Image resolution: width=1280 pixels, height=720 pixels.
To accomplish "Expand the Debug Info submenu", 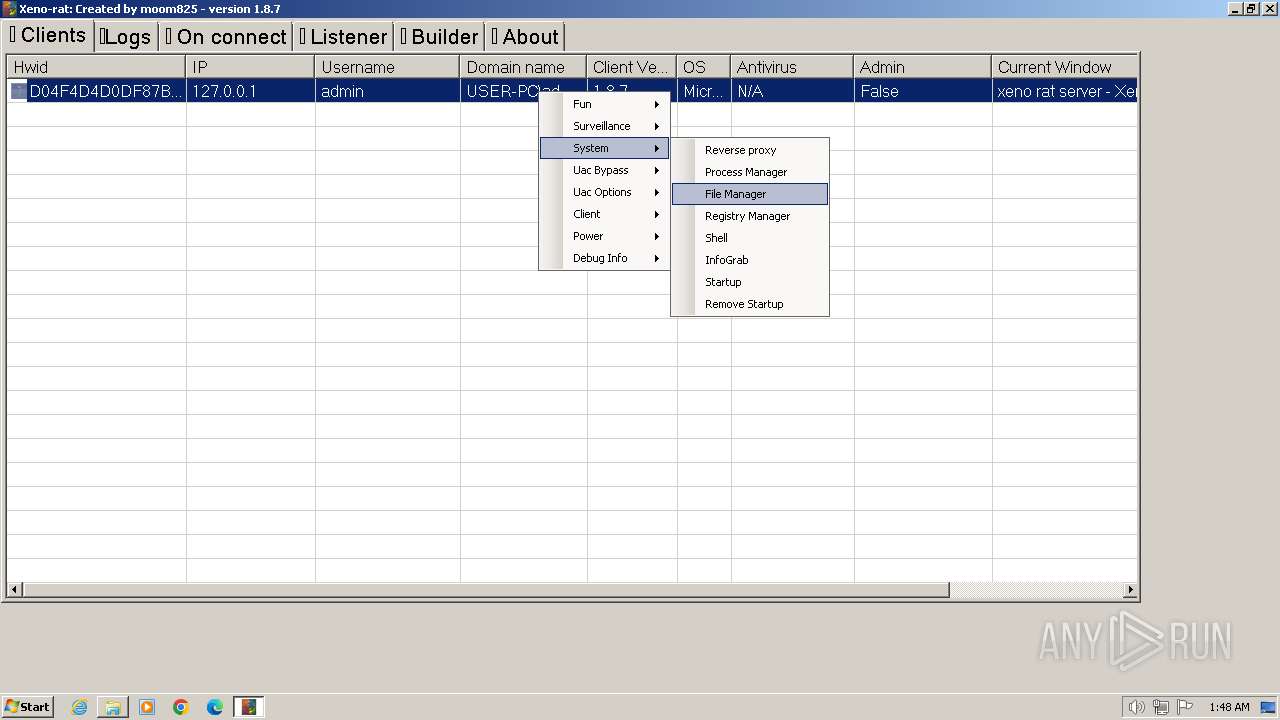I will coord(604,258).
